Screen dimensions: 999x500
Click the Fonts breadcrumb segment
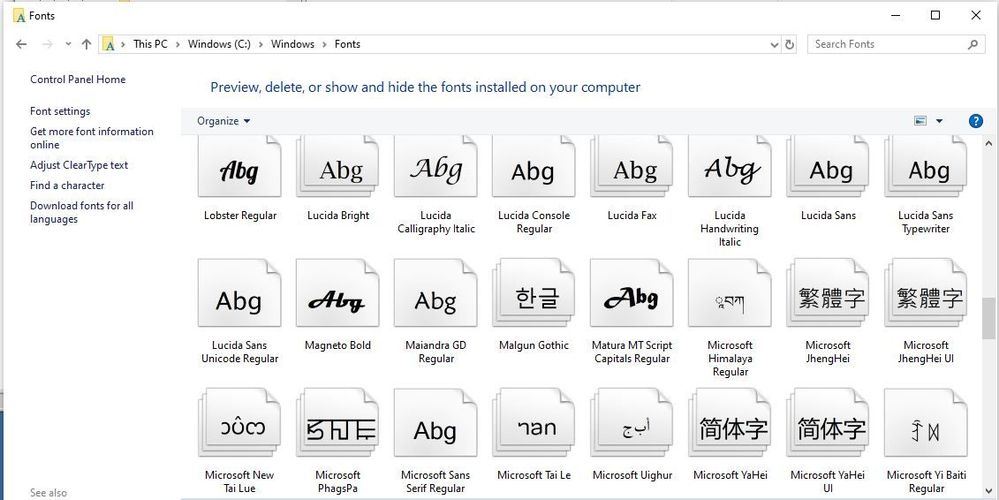347,45
